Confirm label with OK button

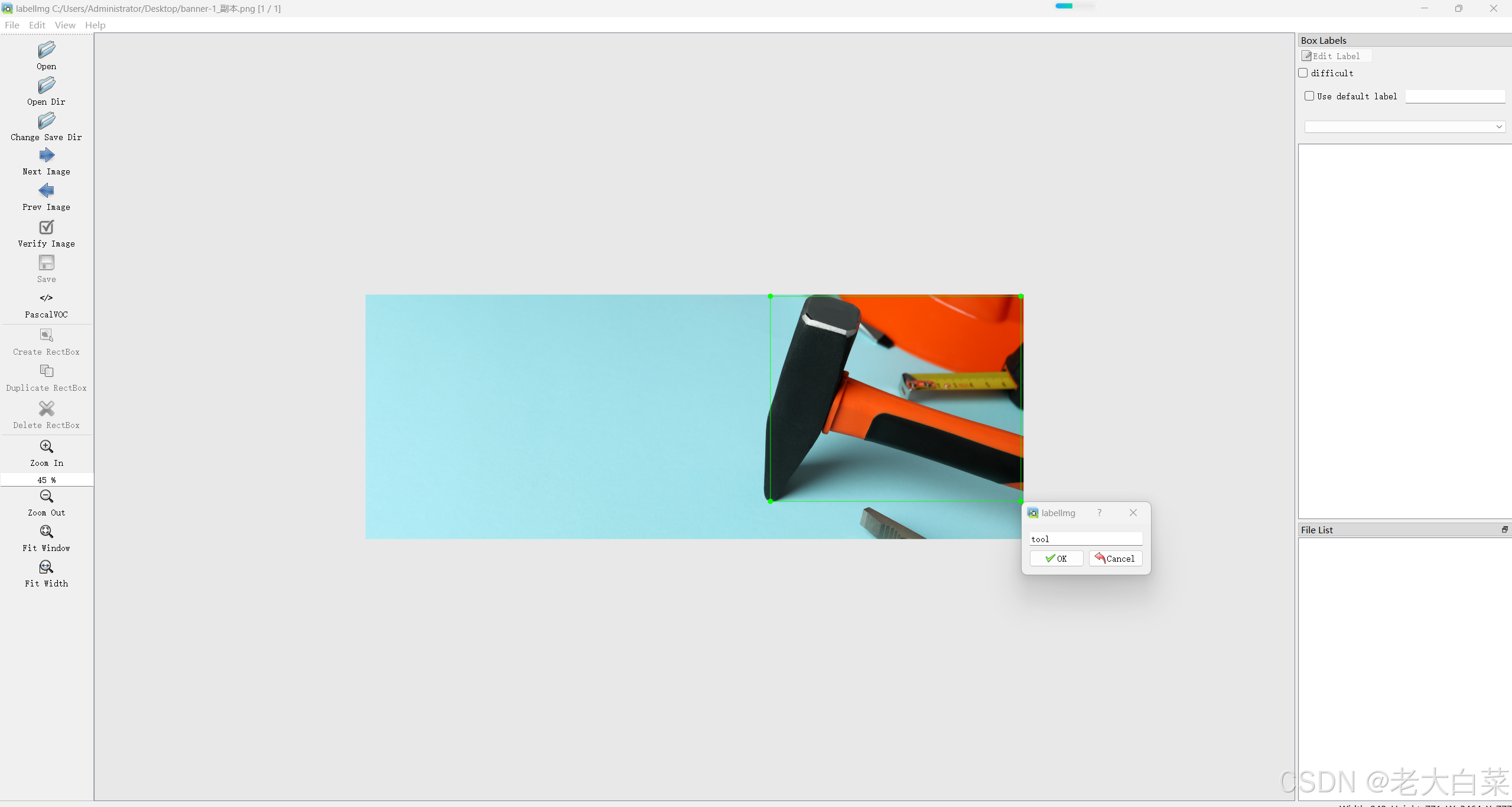pyautogui.click(x=1056, y=559)
